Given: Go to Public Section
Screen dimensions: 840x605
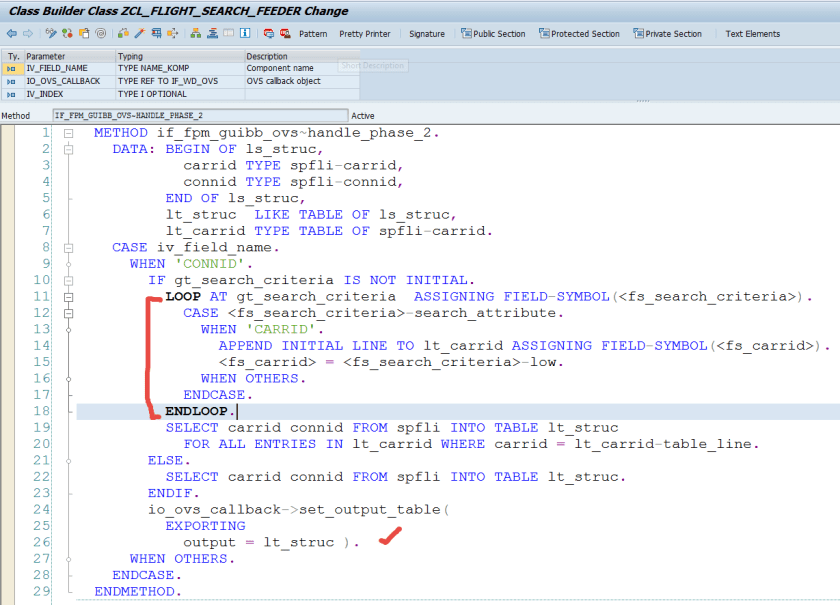Looking at the screenshot, I should click(493, 34).
